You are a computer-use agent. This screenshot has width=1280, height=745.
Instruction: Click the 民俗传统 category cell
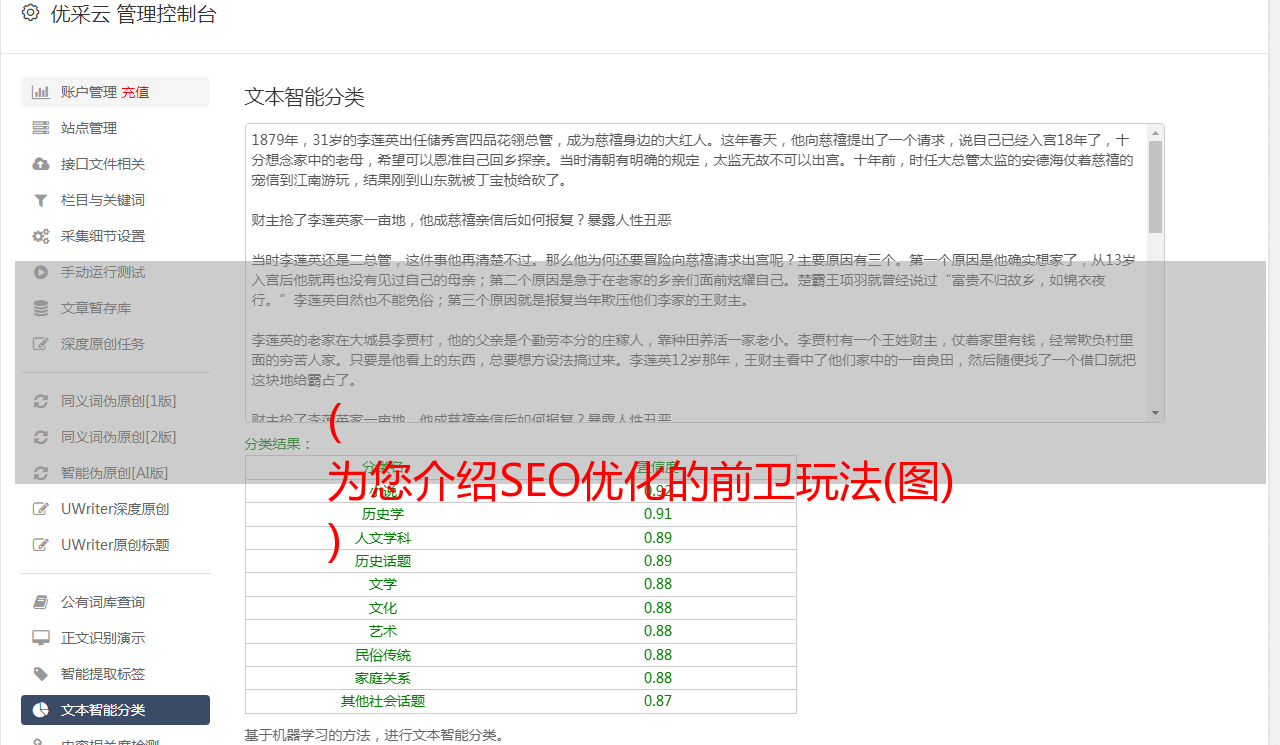coord(383,655)
